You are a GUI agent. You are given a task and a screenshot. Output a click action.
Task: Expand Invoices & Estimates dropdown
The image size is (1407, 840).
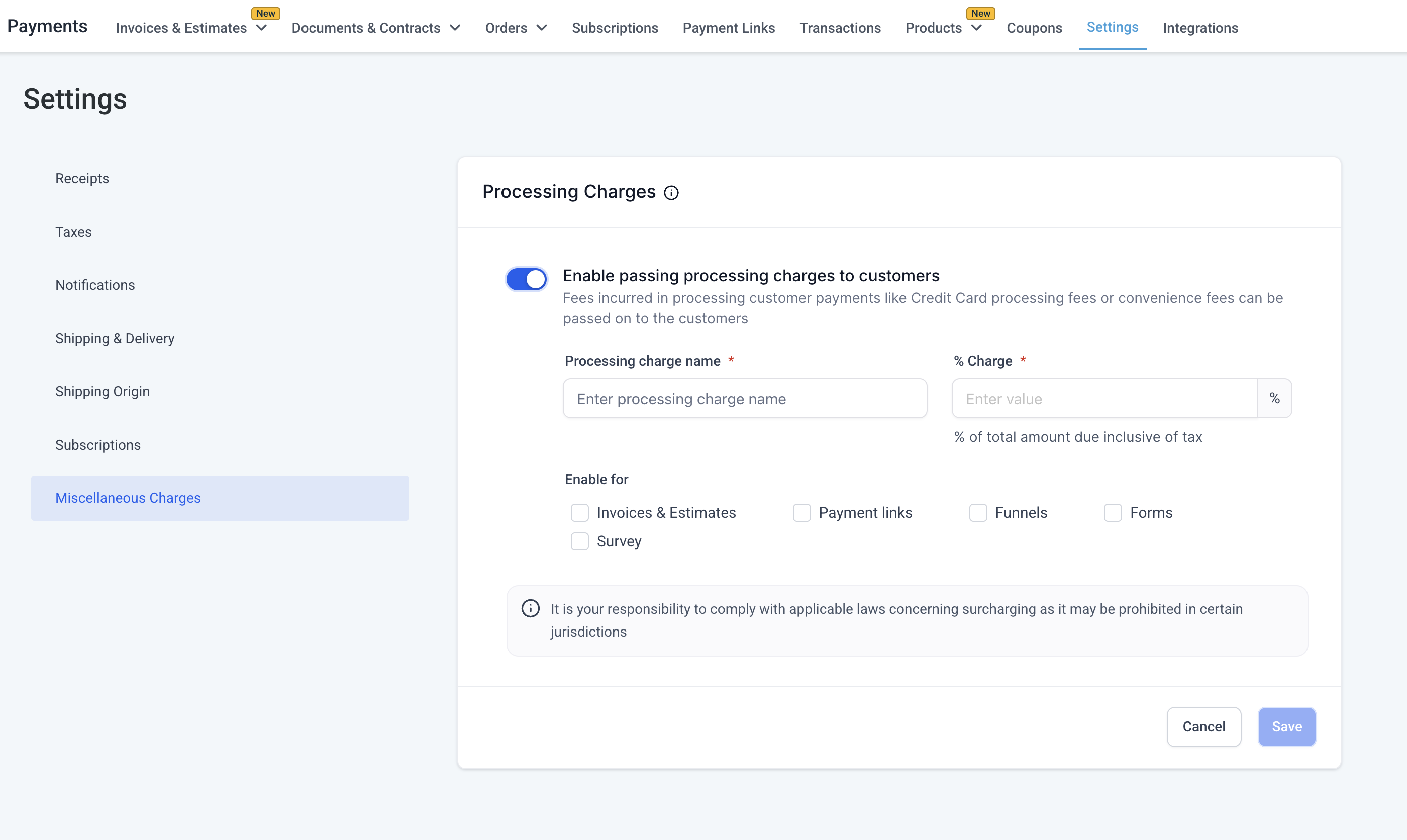coord(261,28)
